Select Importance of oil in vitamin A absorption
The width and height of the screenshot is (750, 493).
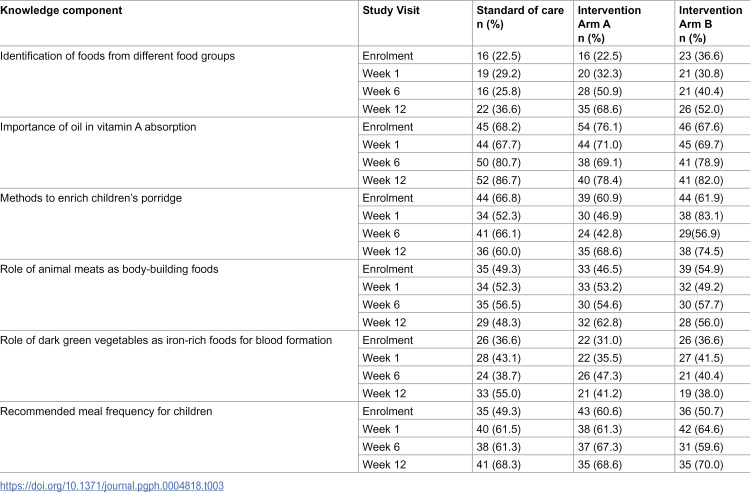[98, 127]
